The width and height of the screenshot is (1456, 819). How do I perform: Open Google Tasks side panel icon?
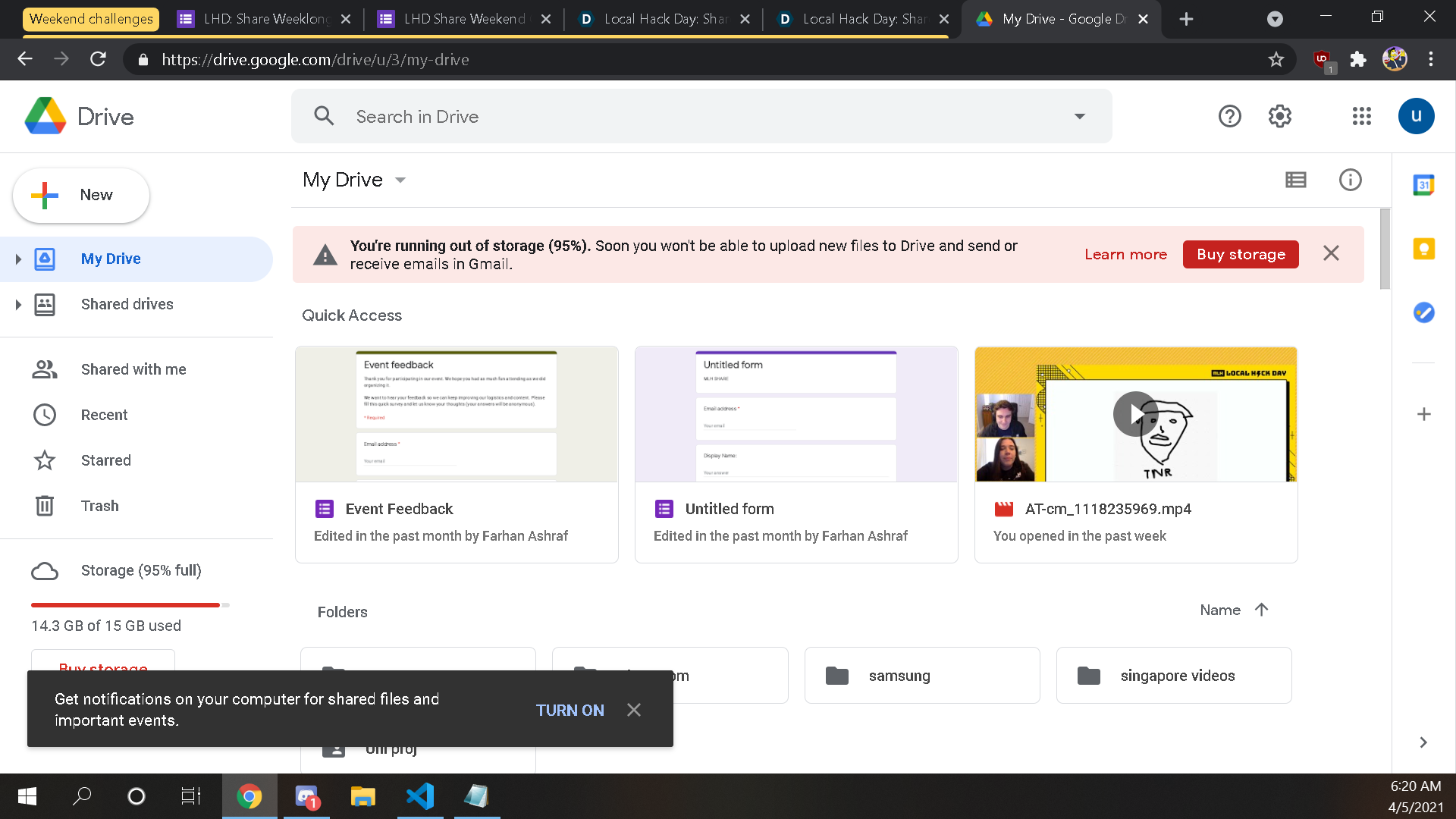(x=1423, y=312)
